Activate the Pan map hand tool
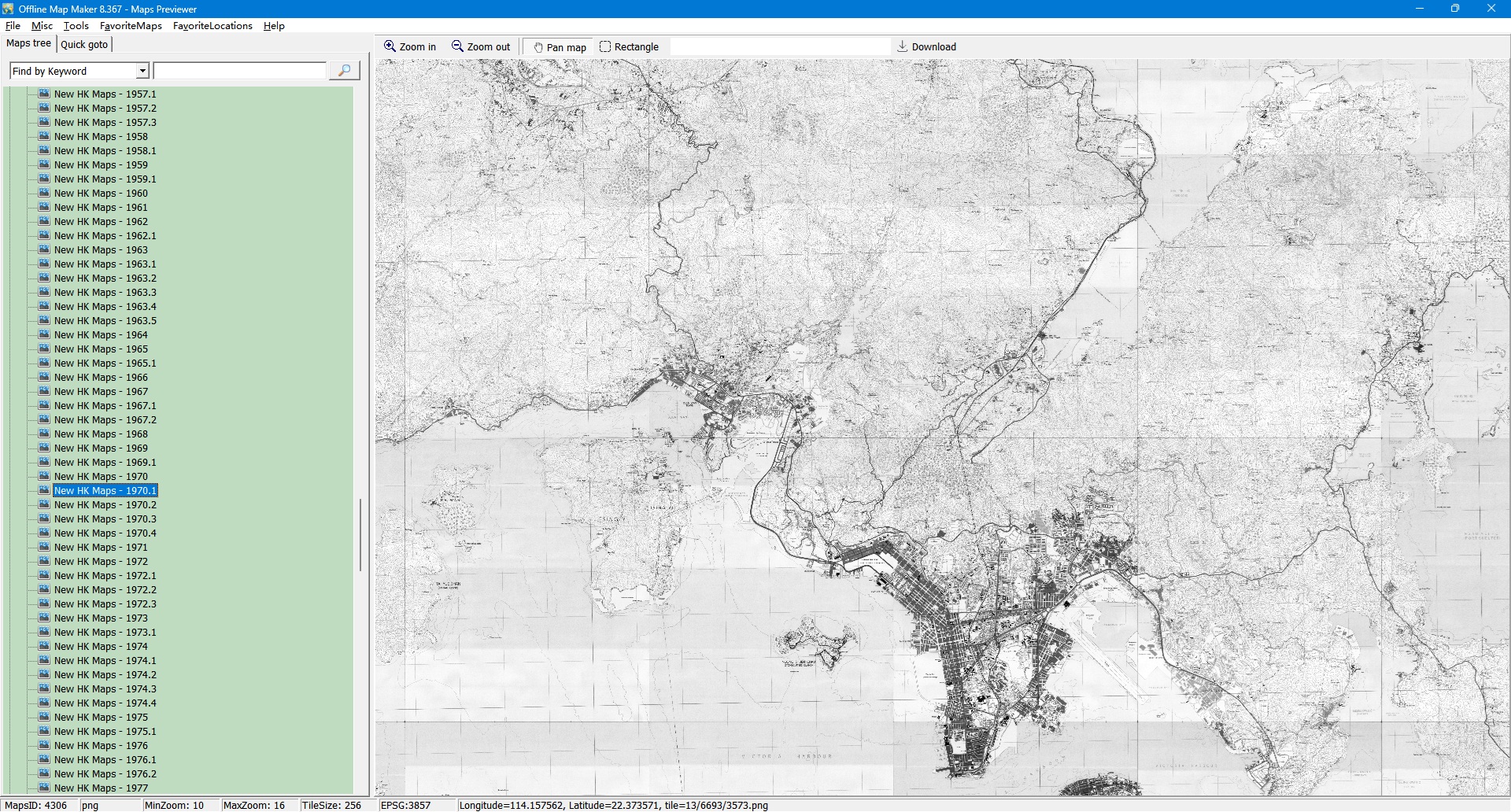 click(x=539, y=47)
